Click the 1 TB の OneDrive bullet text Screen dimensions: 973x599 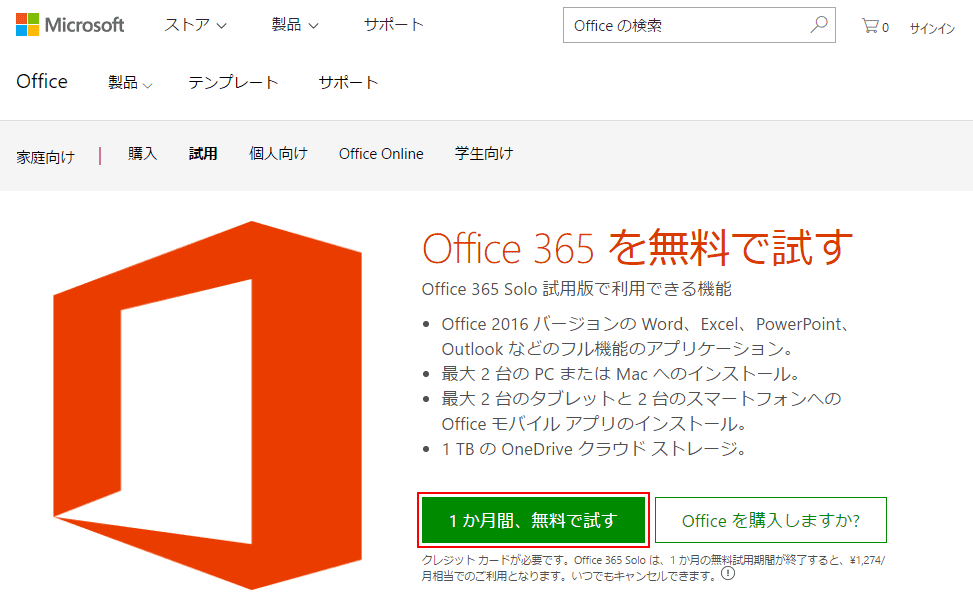pos(594,448)
